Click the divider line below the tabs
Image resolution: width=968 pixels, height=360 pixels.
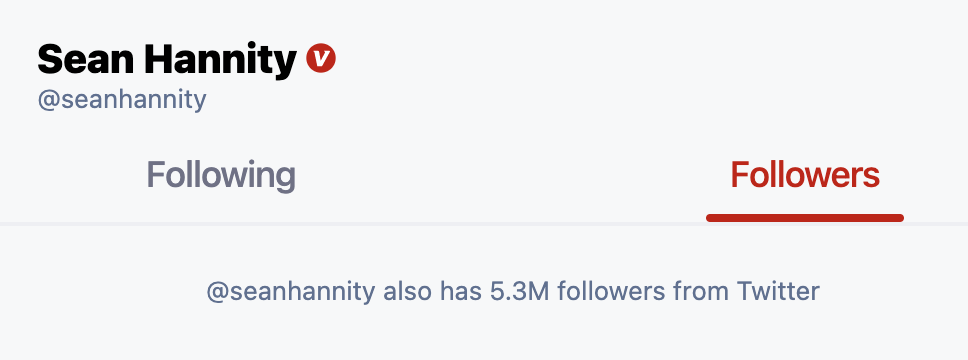(484, 224)
